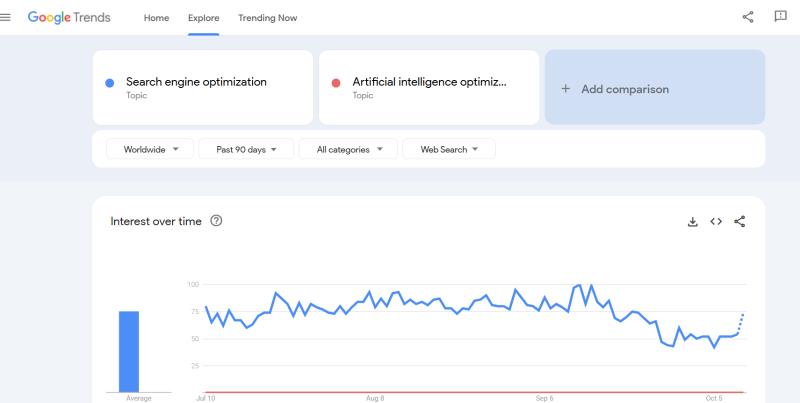The width and height of the screenshot is (800, 403).
Task: Click the blue Average bar in chart
Action: [x=129, y=350]
